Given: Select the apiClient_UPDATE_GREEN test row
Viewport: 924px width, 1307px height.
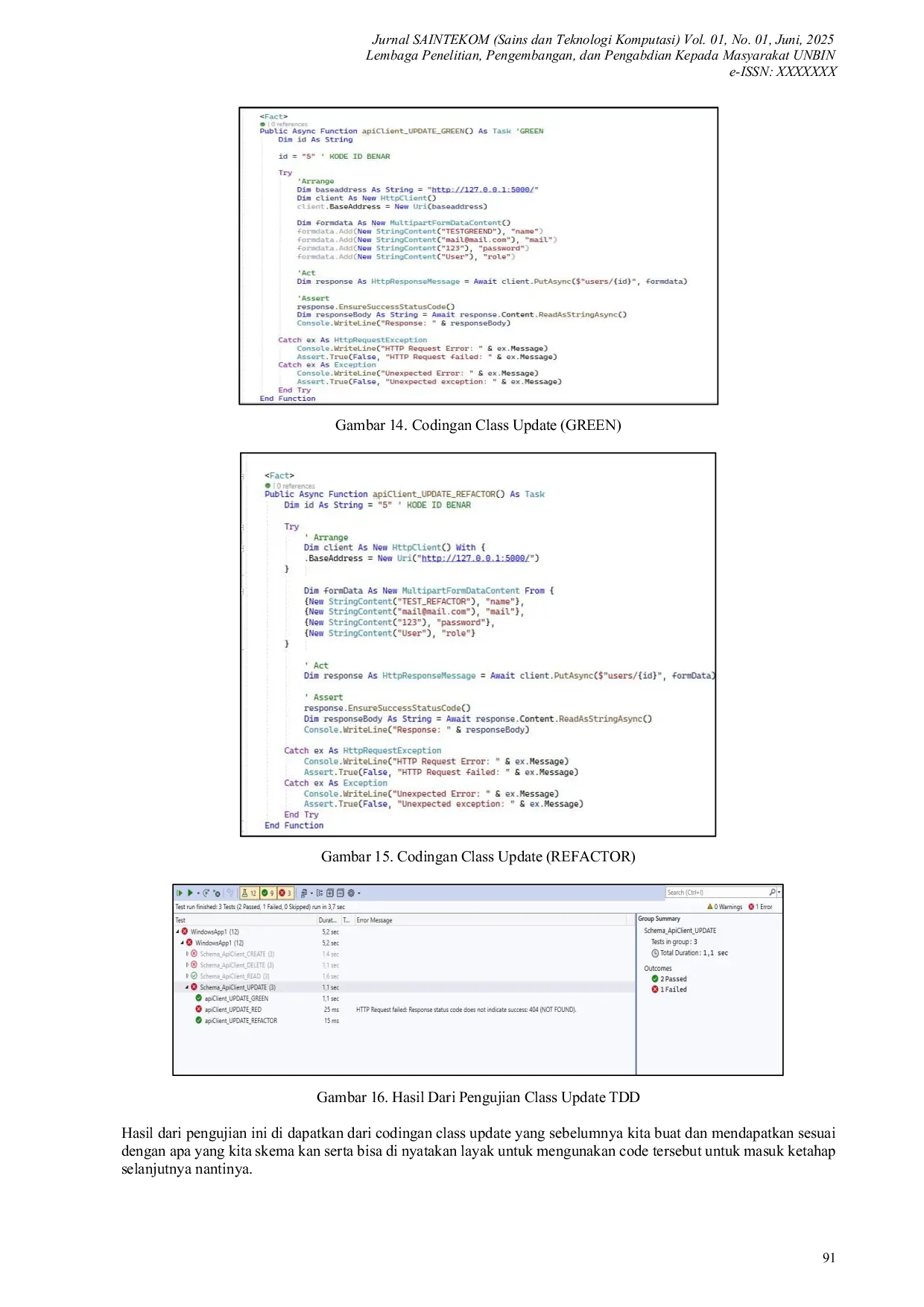Looking at the screenshot, I should click(x=404, y=999).
